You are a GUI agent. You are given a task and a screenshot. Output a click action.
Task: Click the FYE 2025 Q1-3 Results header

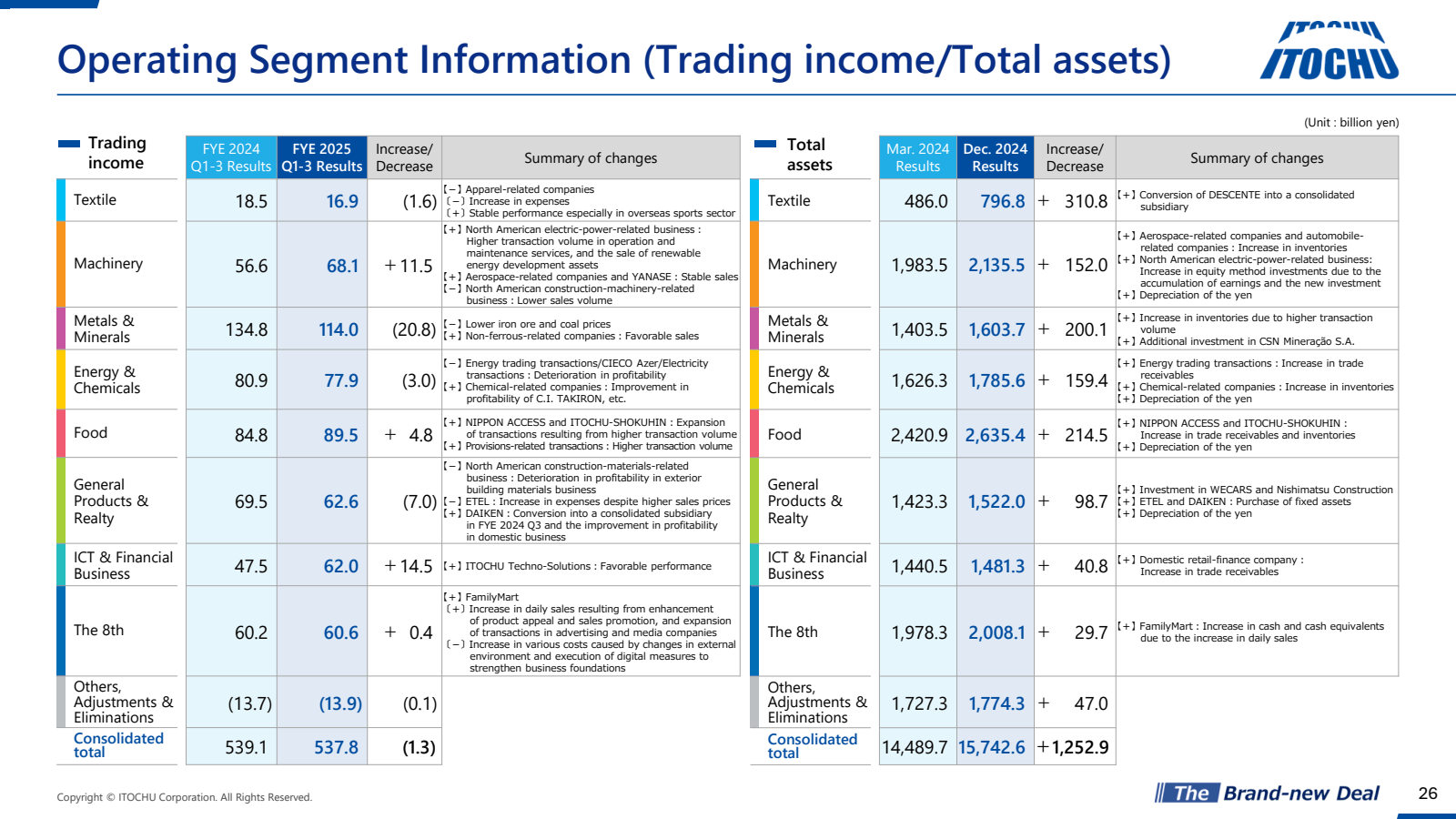click(322, 157)
